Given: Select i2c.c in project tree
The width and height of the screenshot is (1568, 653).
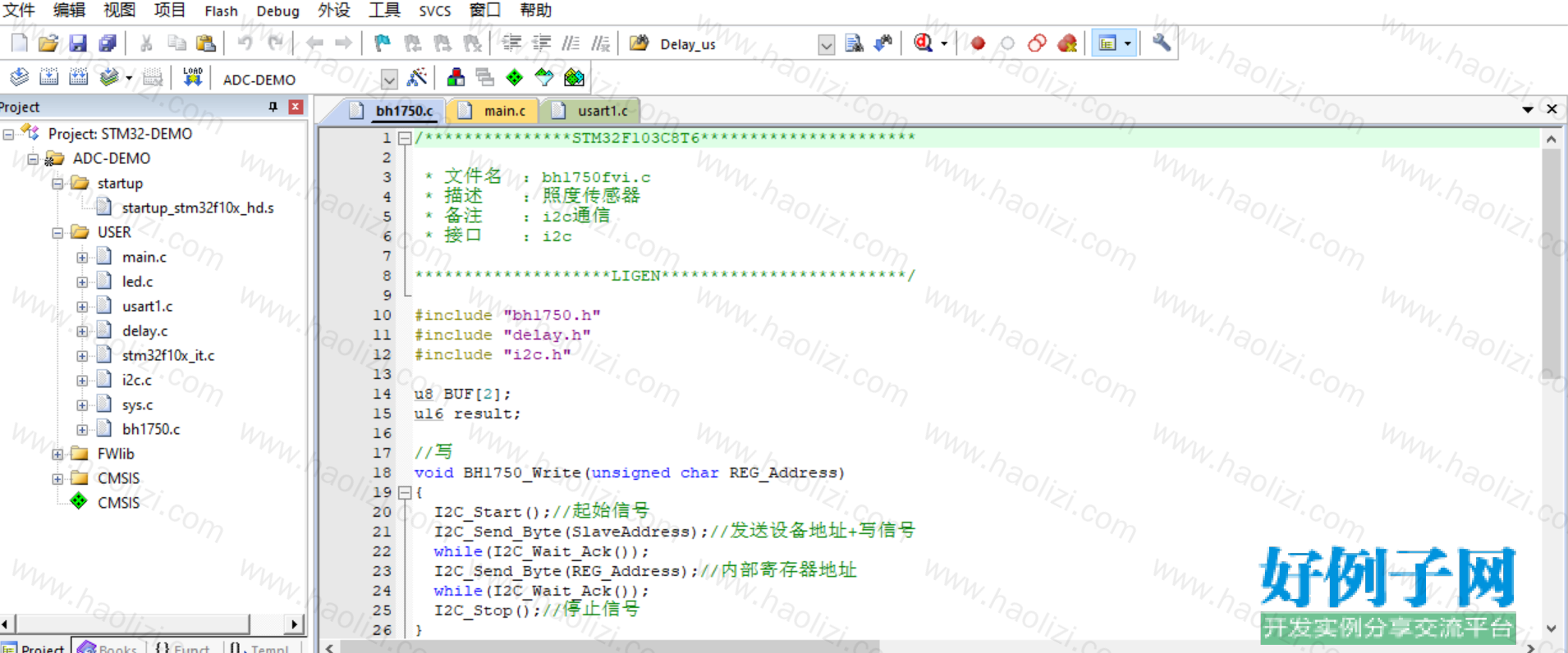Looking at the screenshot, I should [136, 380].
